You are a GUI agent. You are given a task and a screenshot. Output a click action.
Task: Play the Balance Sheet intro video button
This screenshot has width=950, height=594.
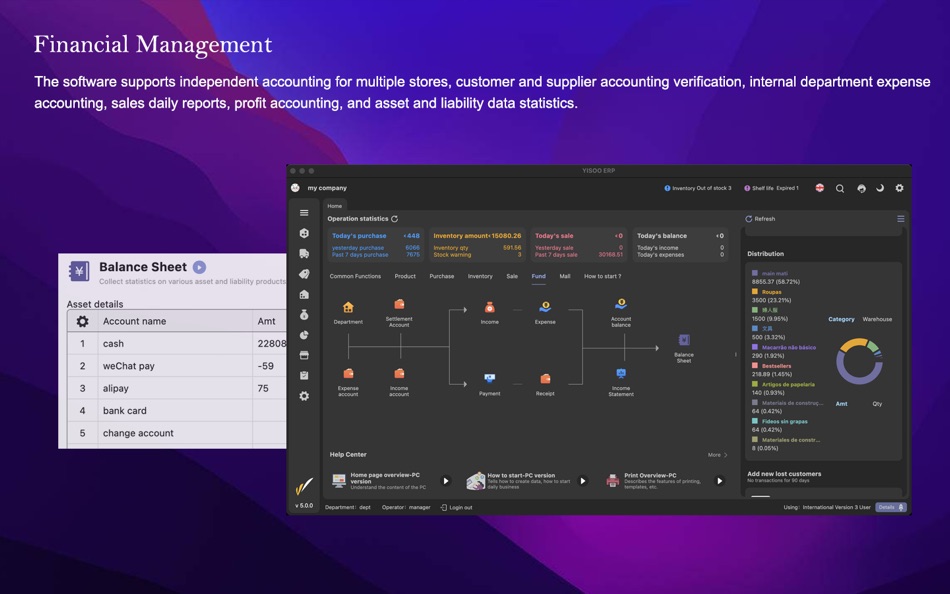click(199, 267)
